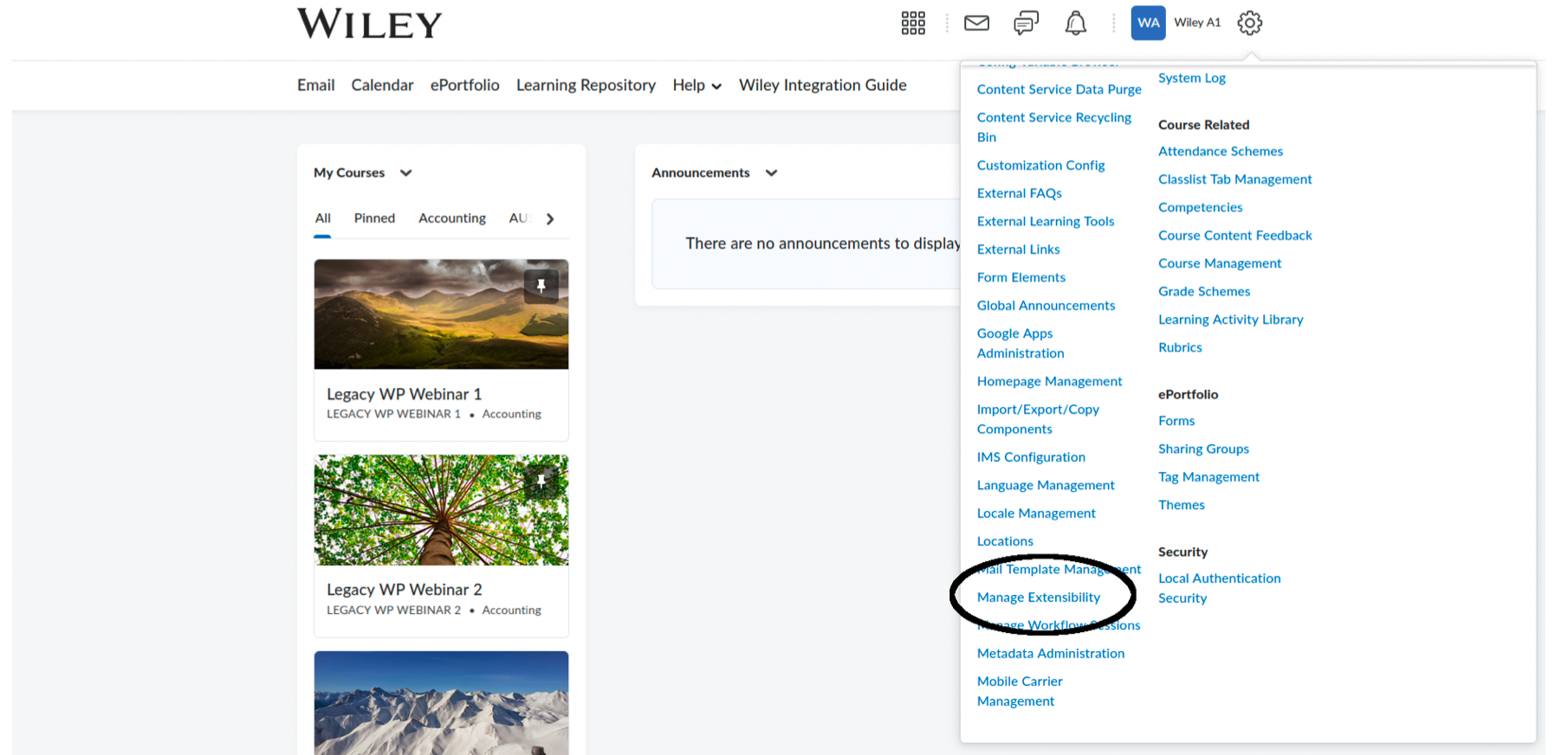1568x755 pixels.
Task: Select the All courses tab
Action: click(x=322, y=219)
